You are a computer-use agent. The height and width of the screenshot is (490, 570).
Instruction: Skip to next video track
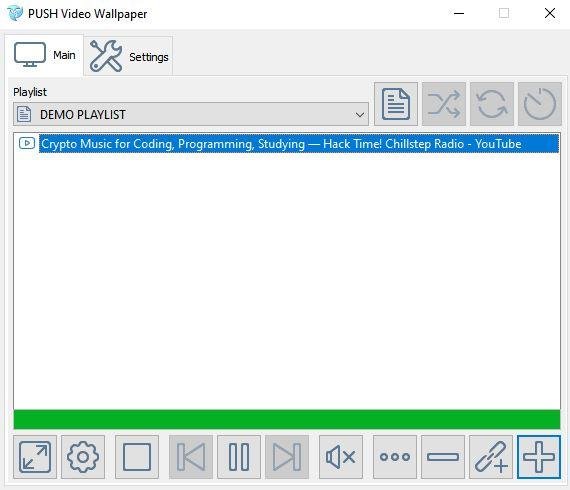(x=287, y=457)
